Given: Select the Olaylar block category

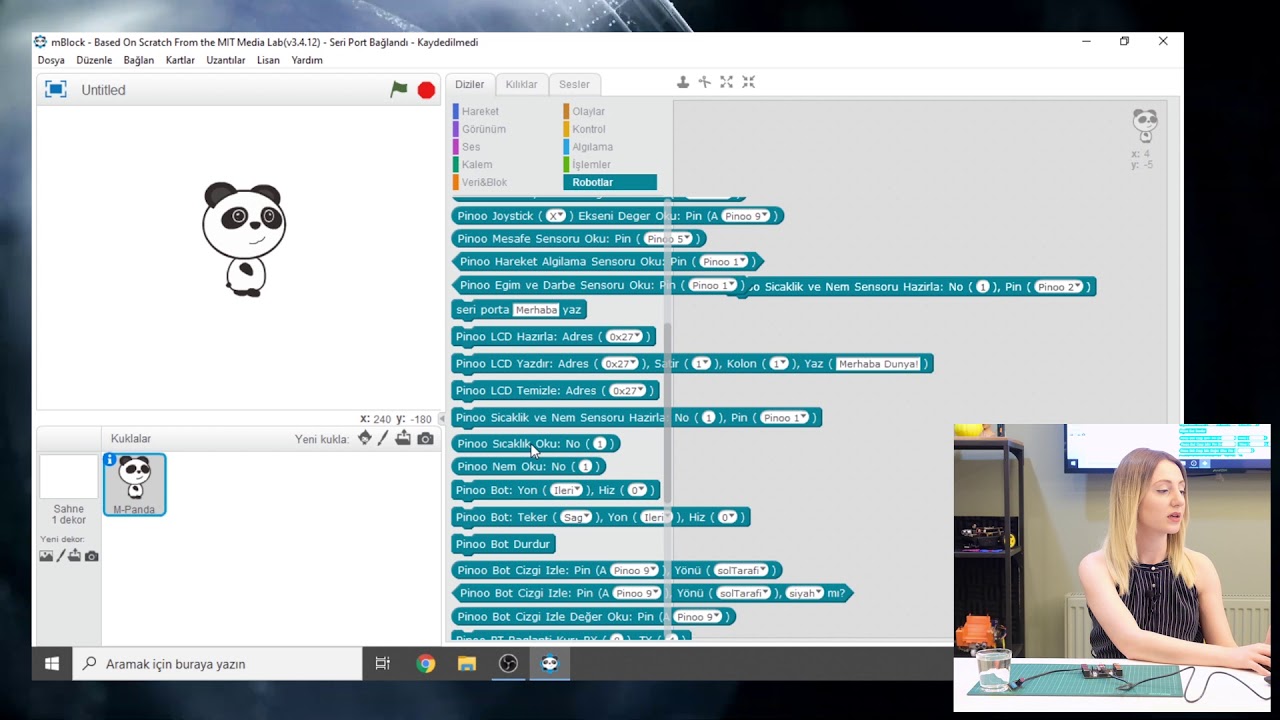Looking at the screenshot, I should tap(588, 111).
